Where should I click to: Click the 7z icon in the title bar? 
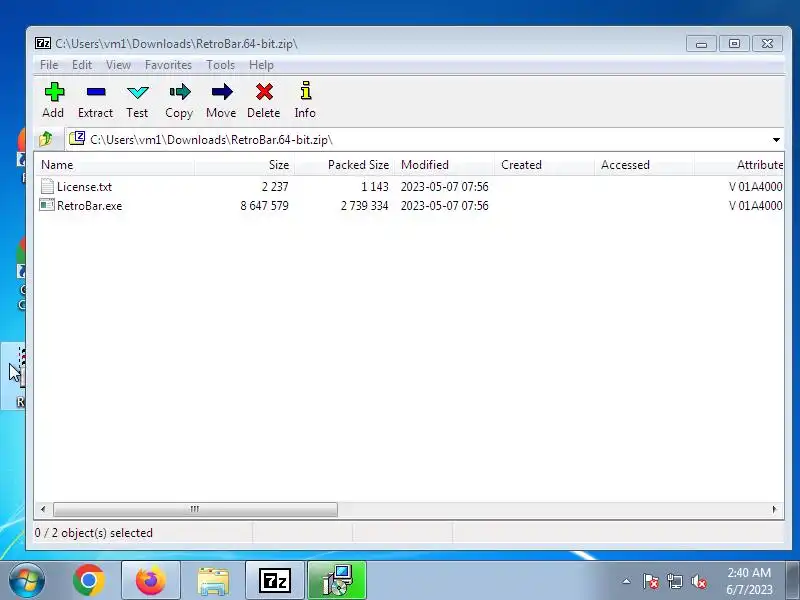click(43, 43)
